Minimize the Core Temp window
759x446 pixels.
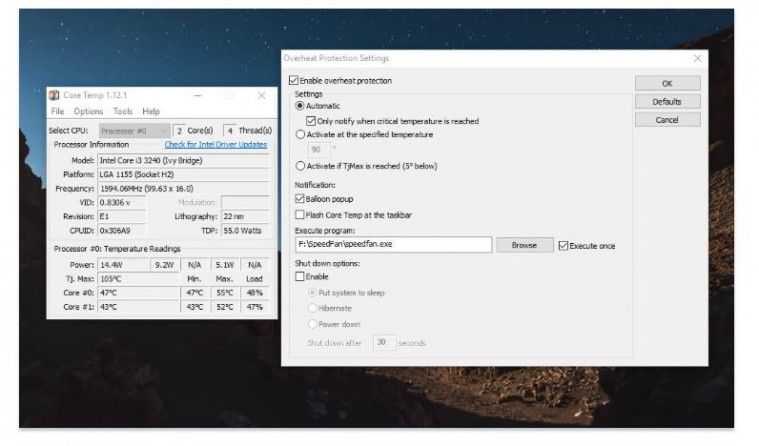[x=197, y=95]
